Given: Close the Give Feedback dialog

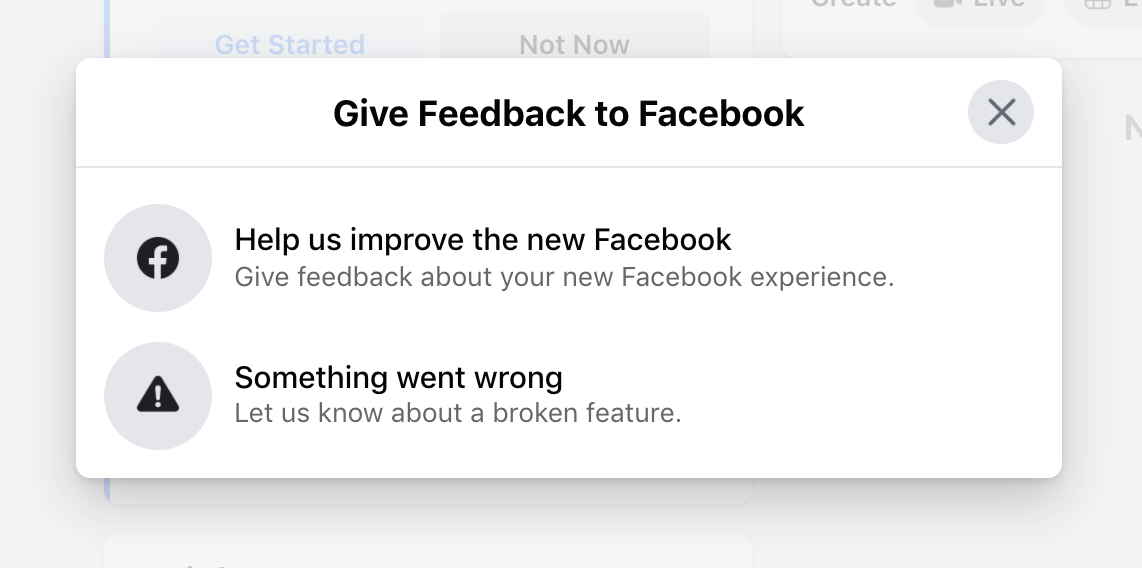Looking at the screenshot, I should (x=1001, y=112).
